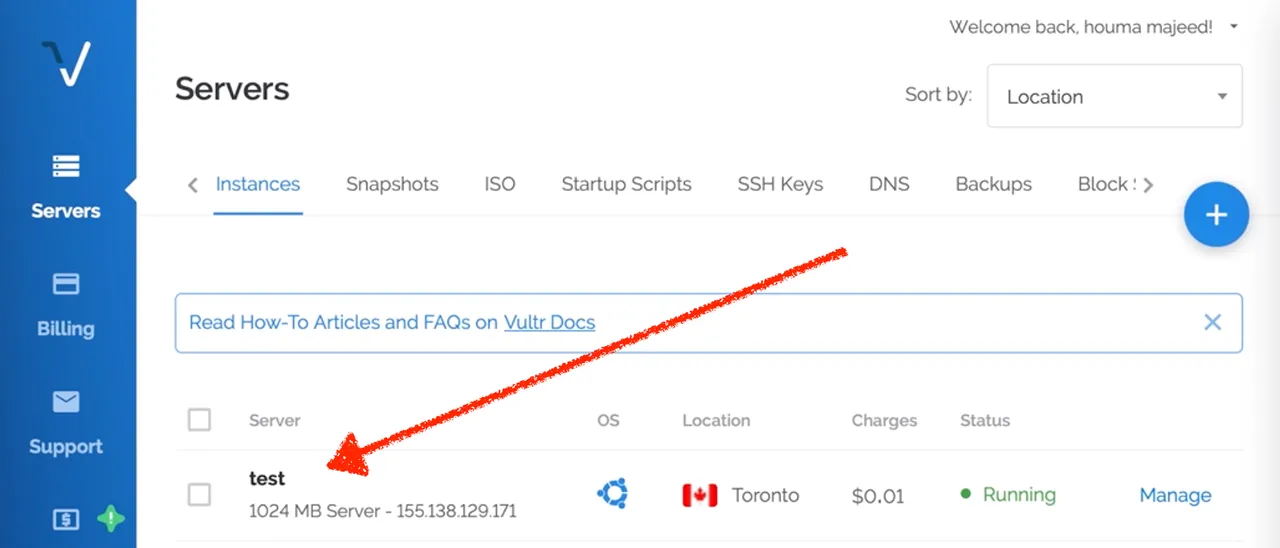The image size is (1280, 548).
Task: Click the Status column header
Action: tap(985, 420)
